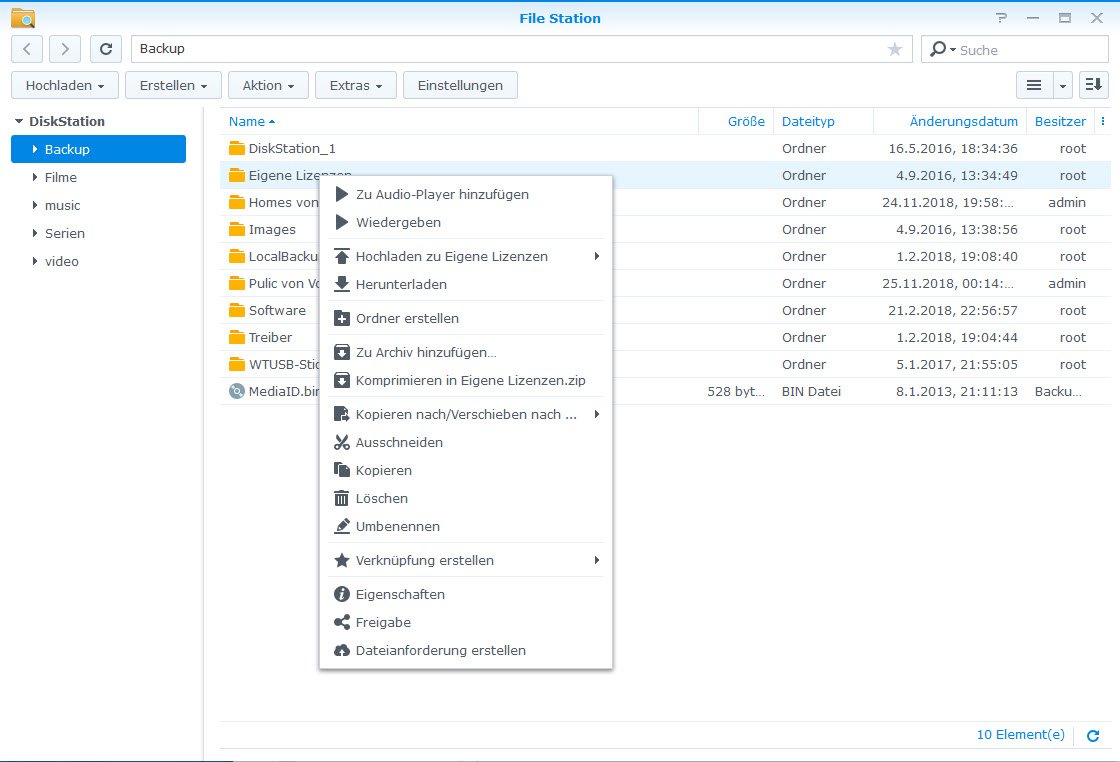
Task: Choose Löschen from the context menu
Action: [x=381, y=498]
